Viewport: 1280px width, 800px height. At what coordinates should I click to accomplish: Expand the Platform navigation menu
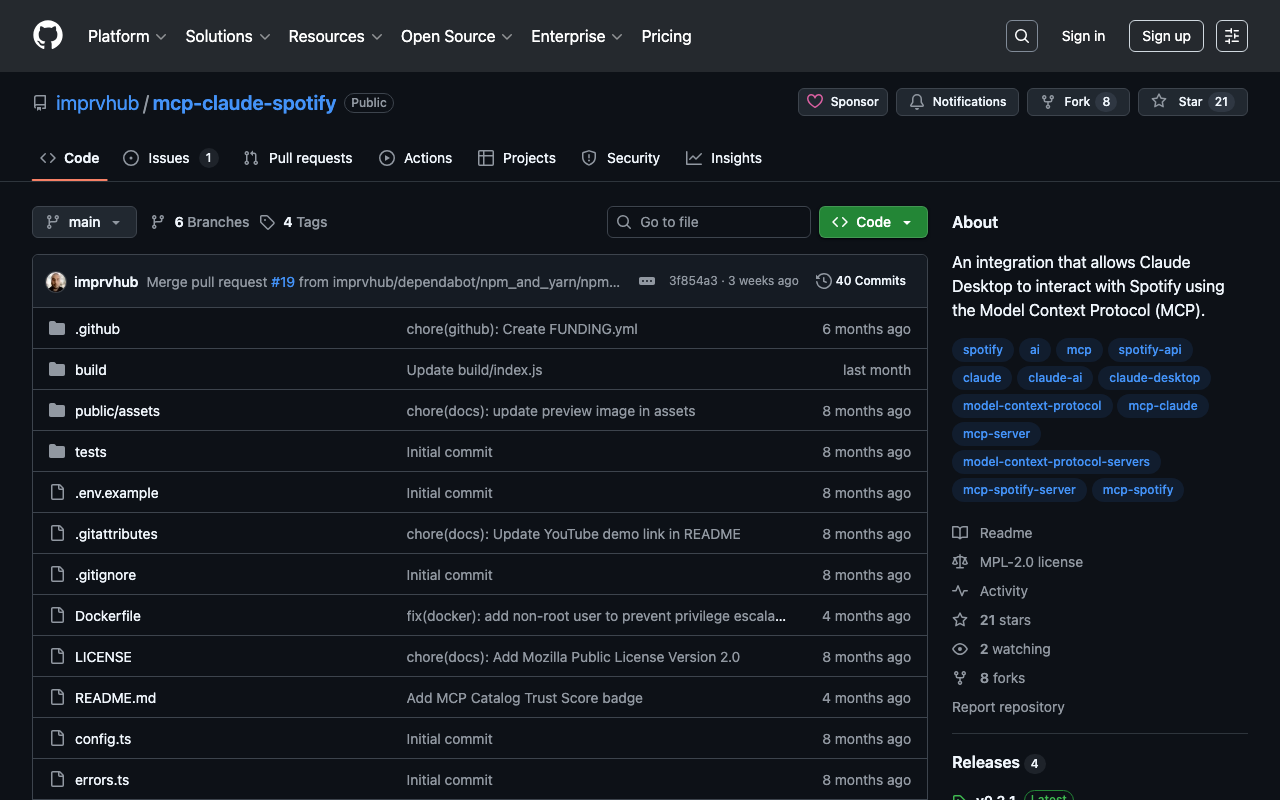click(126, 36)
